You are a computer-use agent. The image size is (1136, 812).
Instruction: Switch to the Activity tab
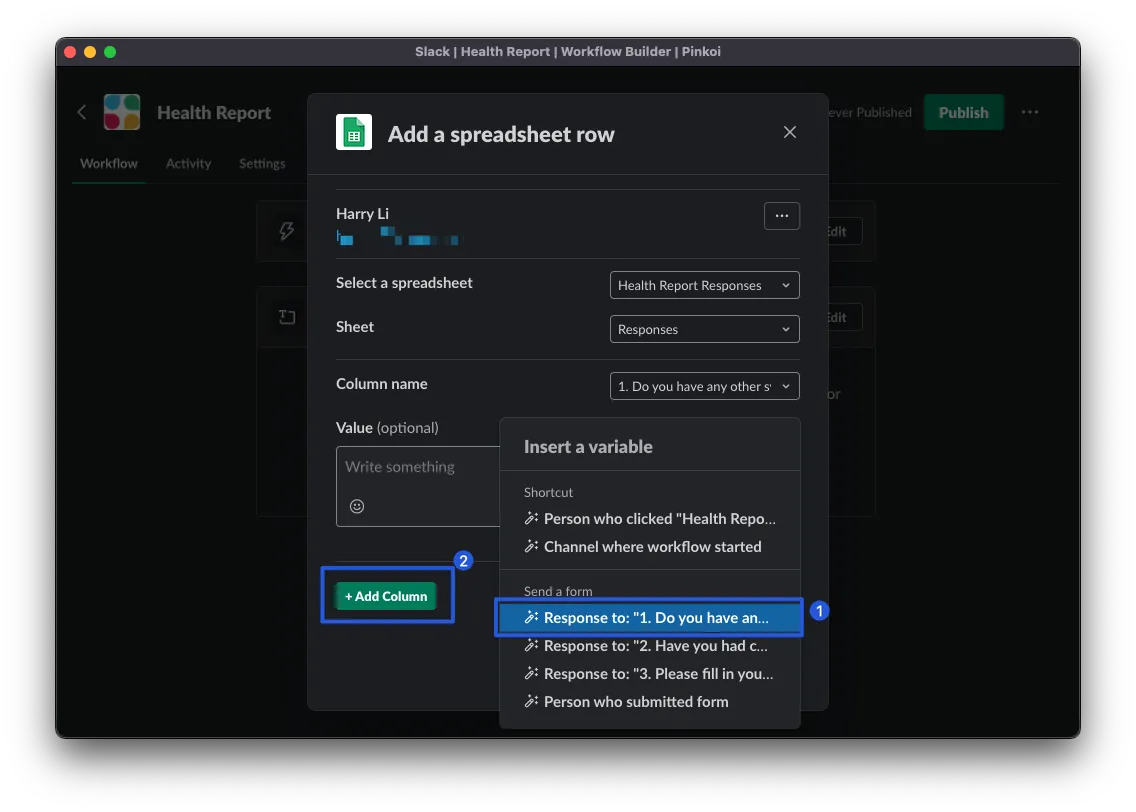point(188,164)
